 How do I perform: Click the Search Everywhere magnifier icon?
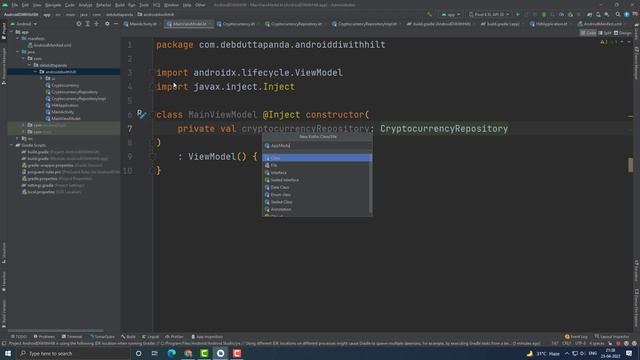618,15
